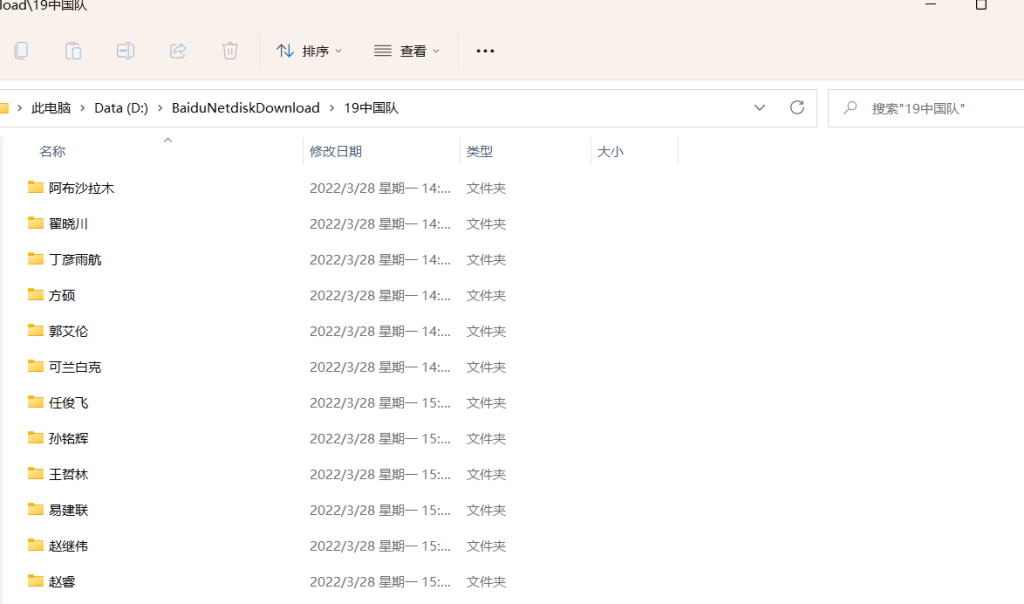The width and height of the screenshot is (1024, 604).
Task: Click the Copy icon in toolbar
Action: pos(21,51)
